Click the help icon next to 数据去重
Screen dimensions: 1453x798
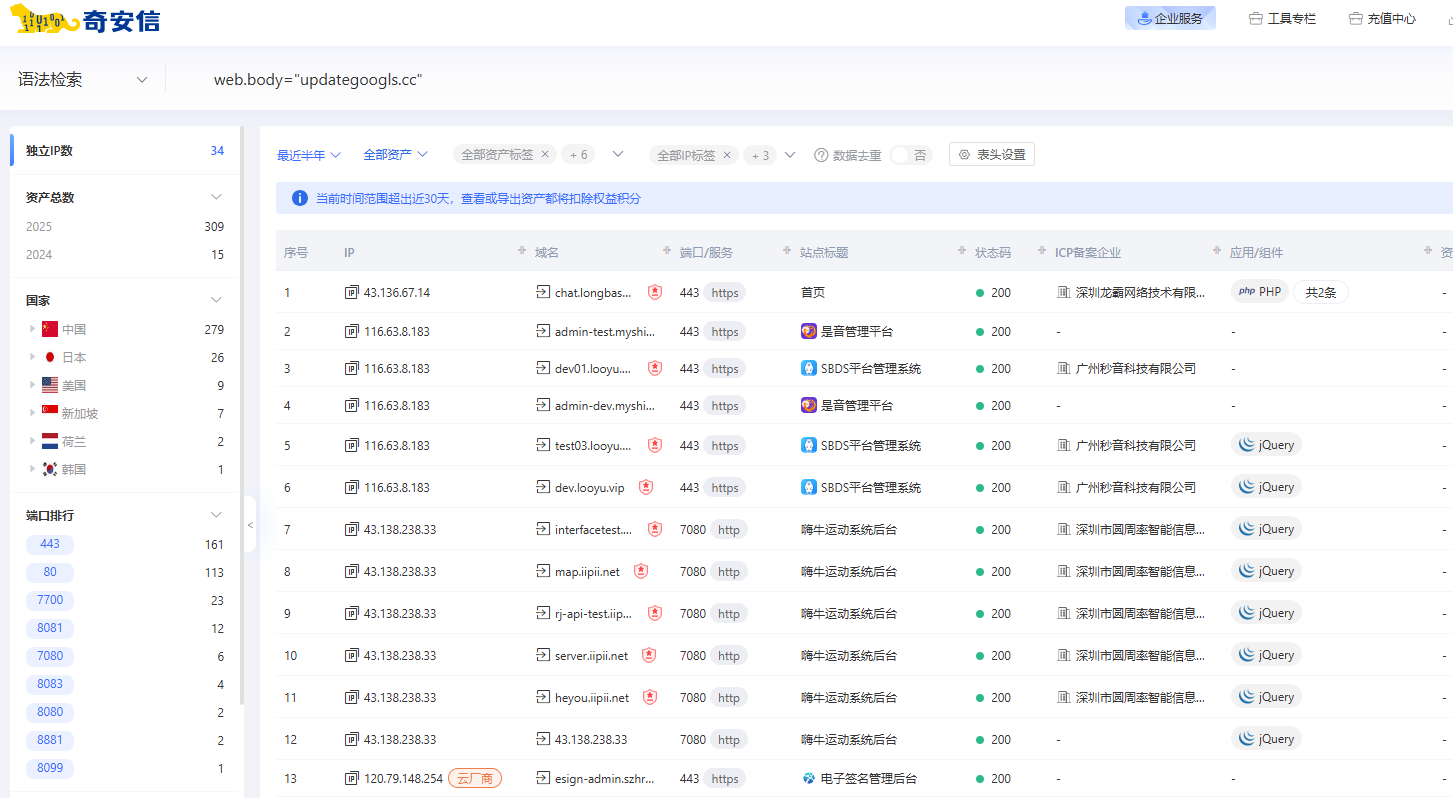coord(821,155)
